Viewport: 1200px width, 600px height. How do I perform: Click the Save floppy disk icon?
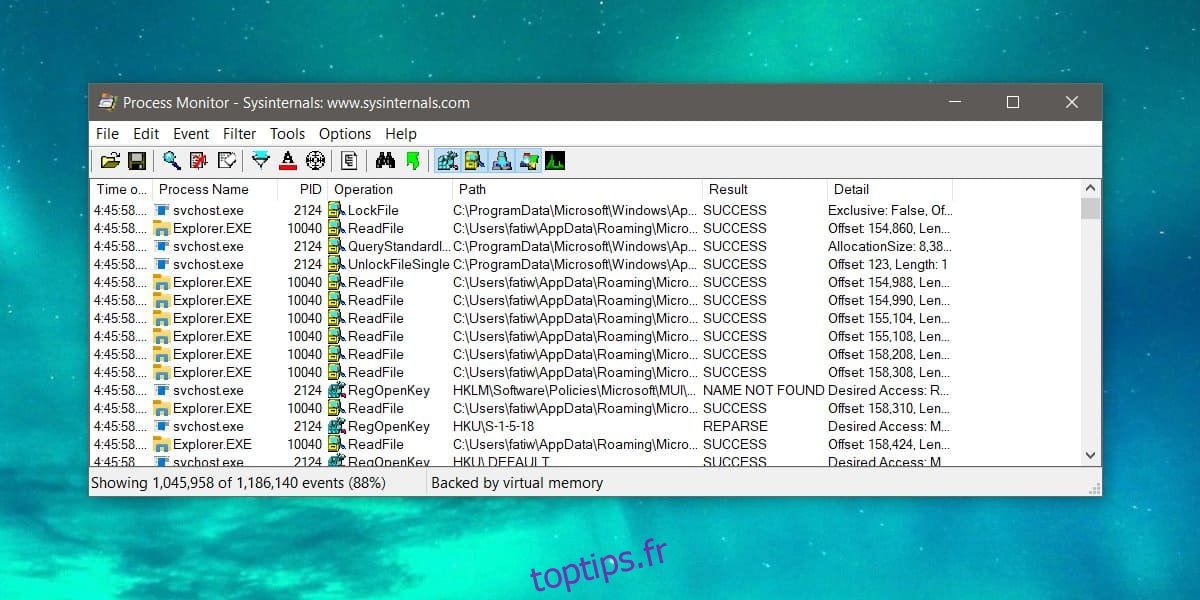point(137,161)
